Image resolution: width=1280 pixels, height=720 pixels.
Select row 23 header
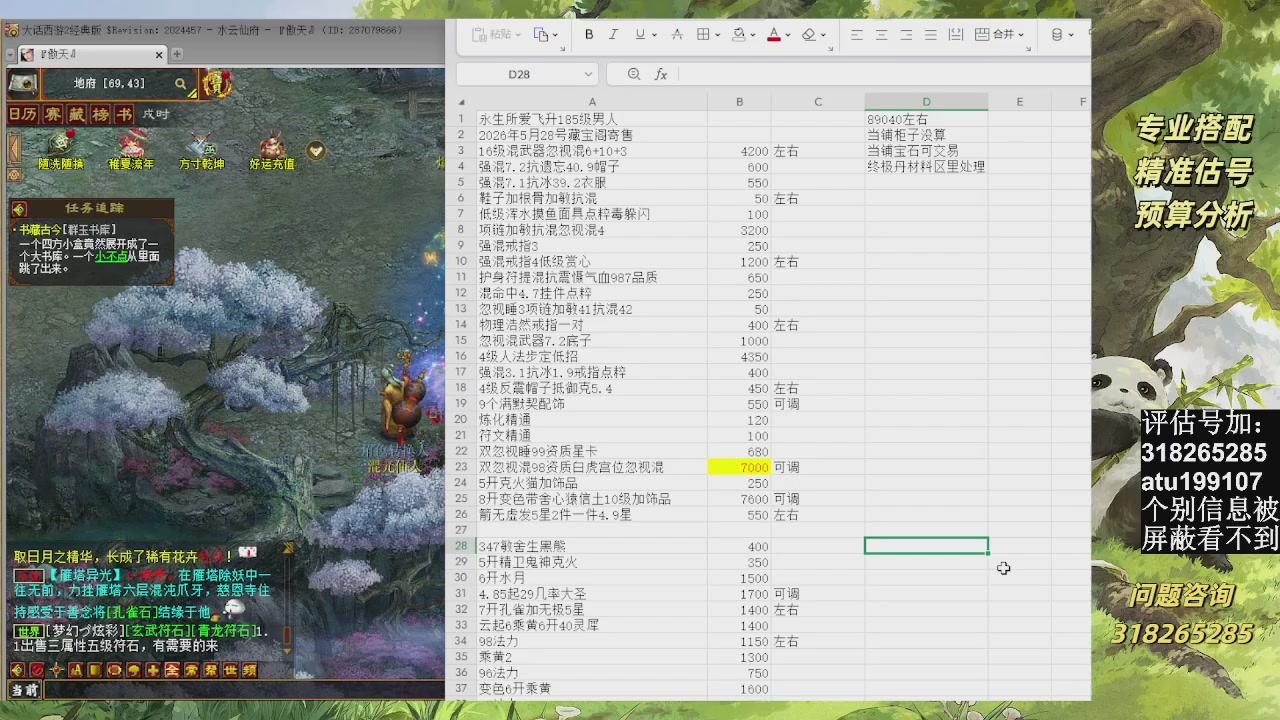point(461,467)
